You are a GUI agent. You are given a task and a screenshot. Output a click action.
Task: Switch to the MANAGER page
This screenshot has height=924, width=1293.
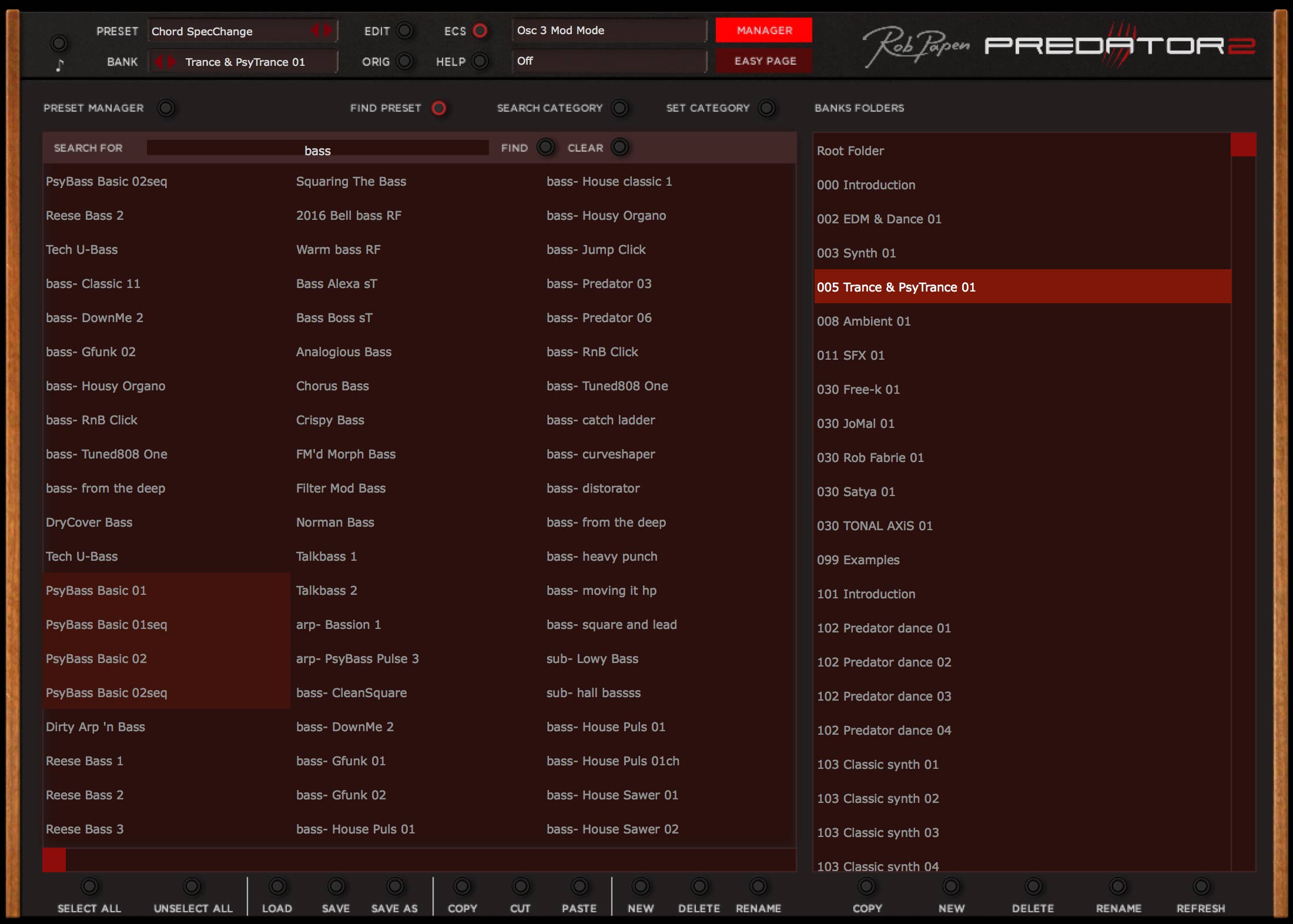tap(764, 30)
